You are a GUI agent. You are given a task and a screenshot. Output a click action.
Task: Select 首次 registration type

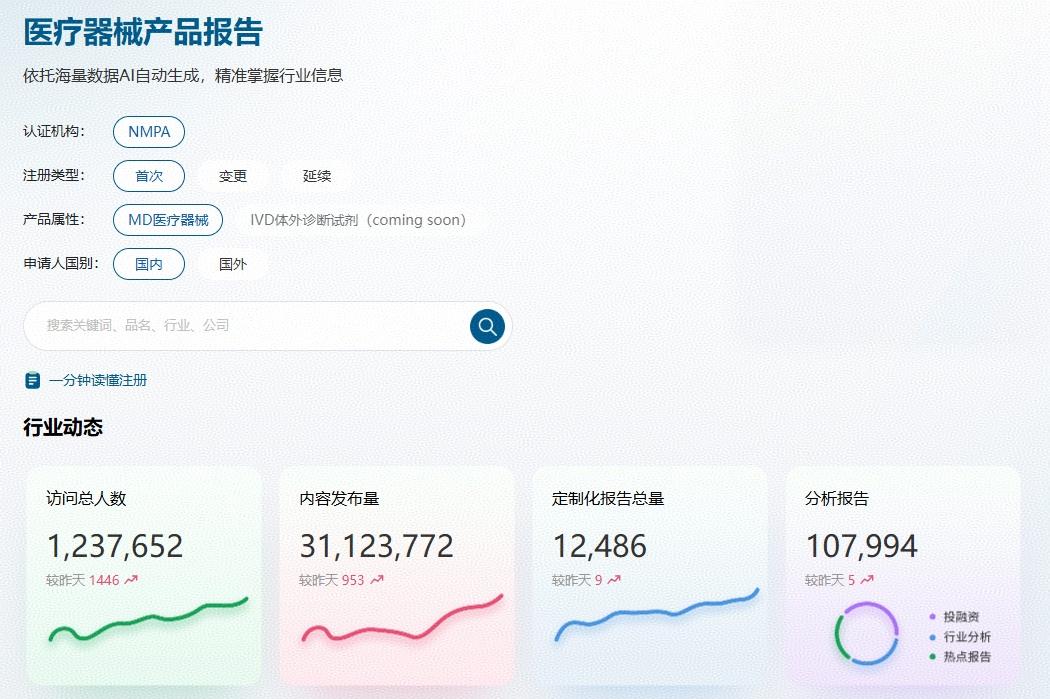tap(149, 176)
